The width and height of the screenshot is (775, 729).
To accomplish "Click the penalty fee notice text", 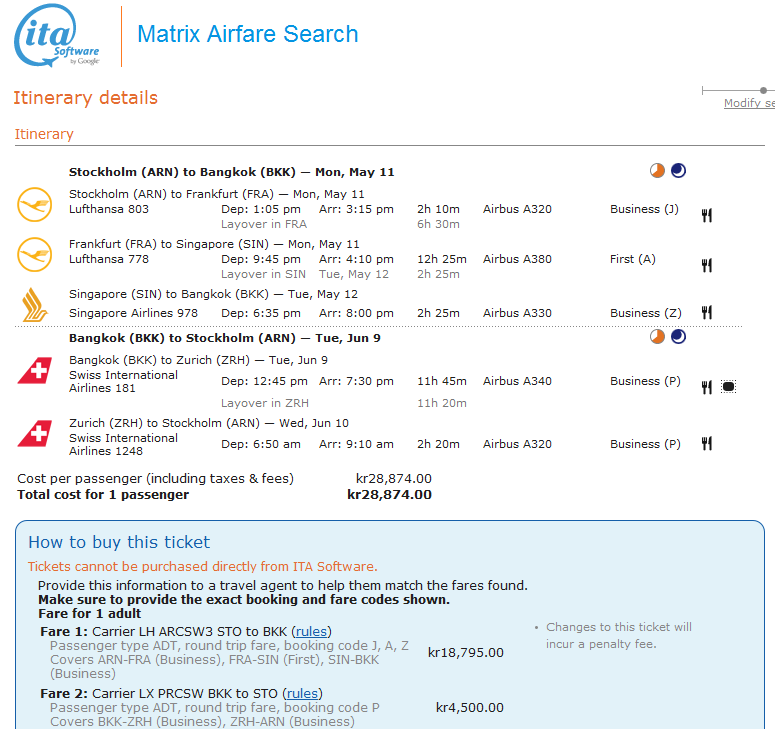I will coord(618,636).
